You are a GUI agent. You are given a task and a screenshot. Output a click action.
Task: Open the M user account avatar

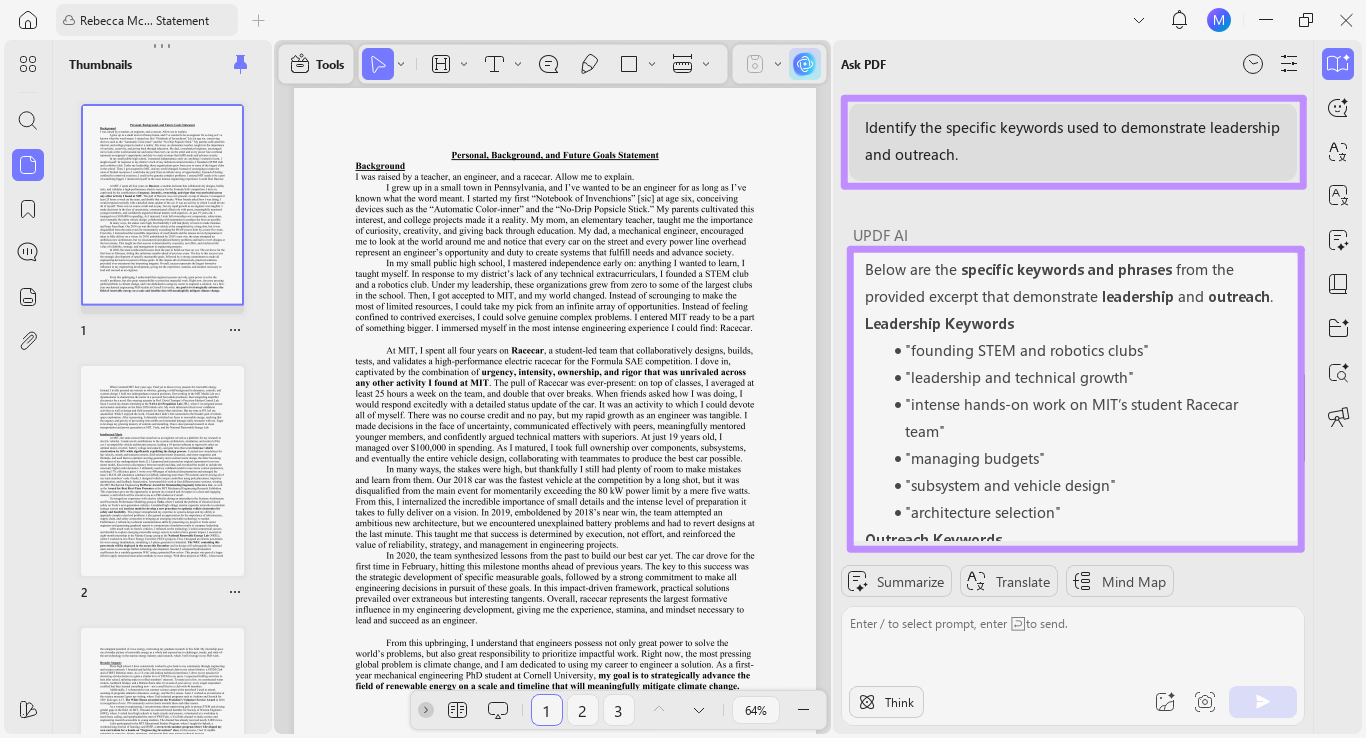pyautogui.click(x=1218, y=20)
